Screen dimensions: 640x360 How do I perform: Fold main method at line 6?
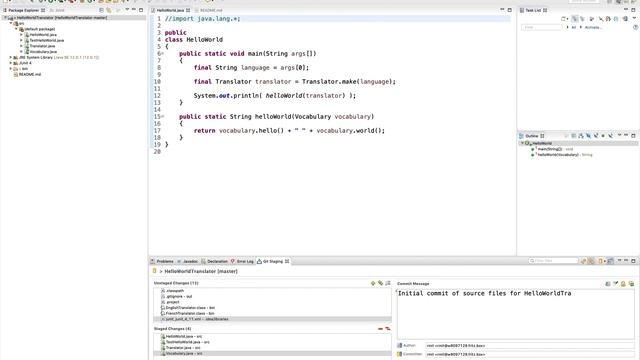click(x=162, y=53)
